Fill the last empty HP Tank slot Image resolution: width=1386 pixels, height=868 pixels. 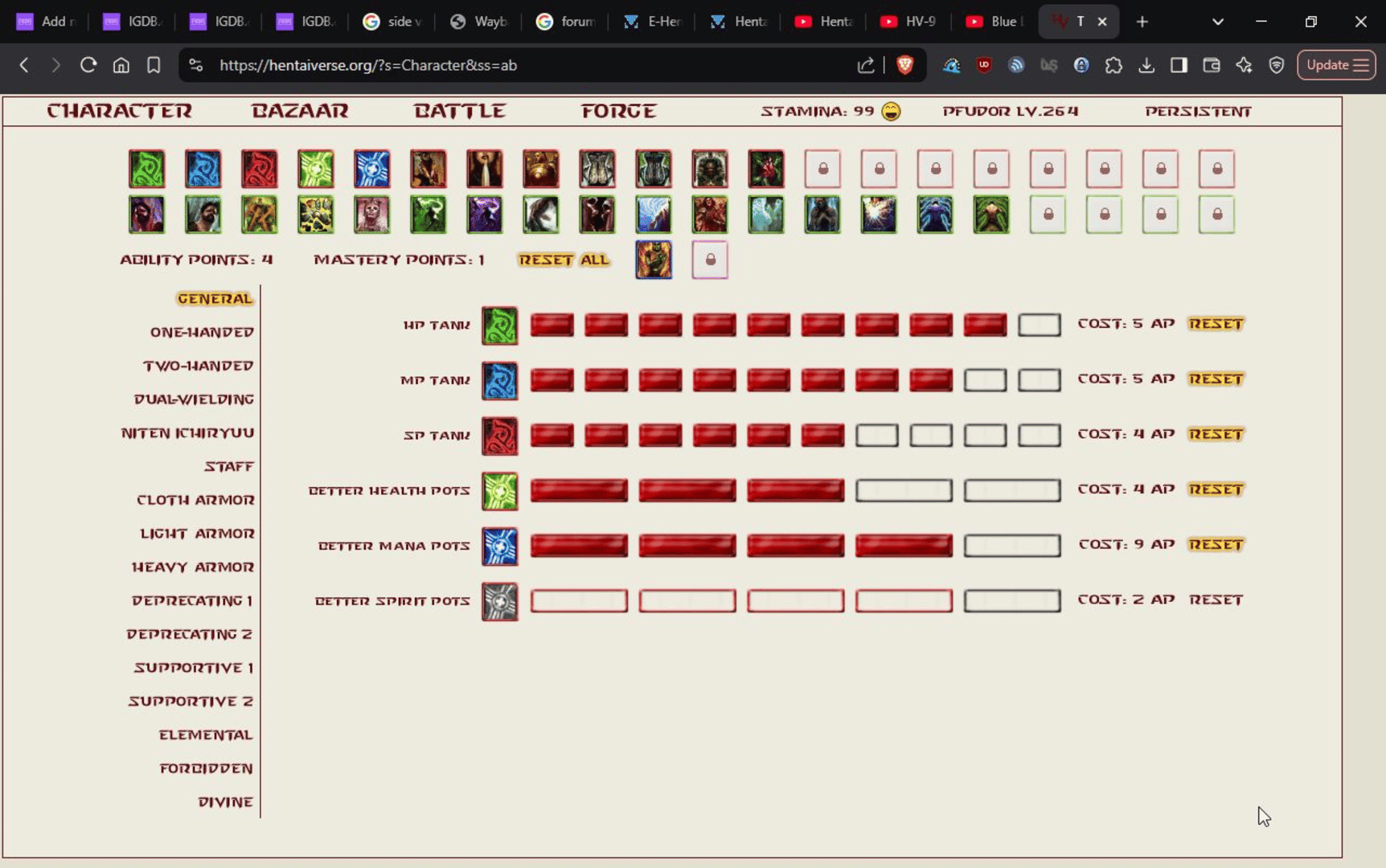point(1039,325)
